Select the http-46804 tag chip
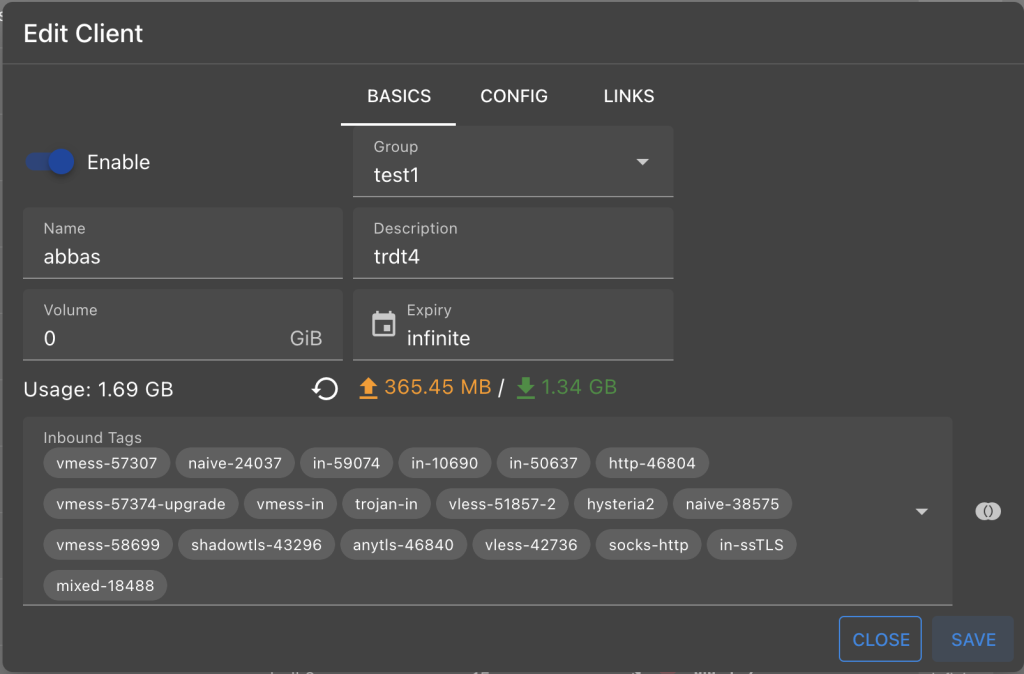Viewport: 1024px width, 674px height. (x=652, y=463)
